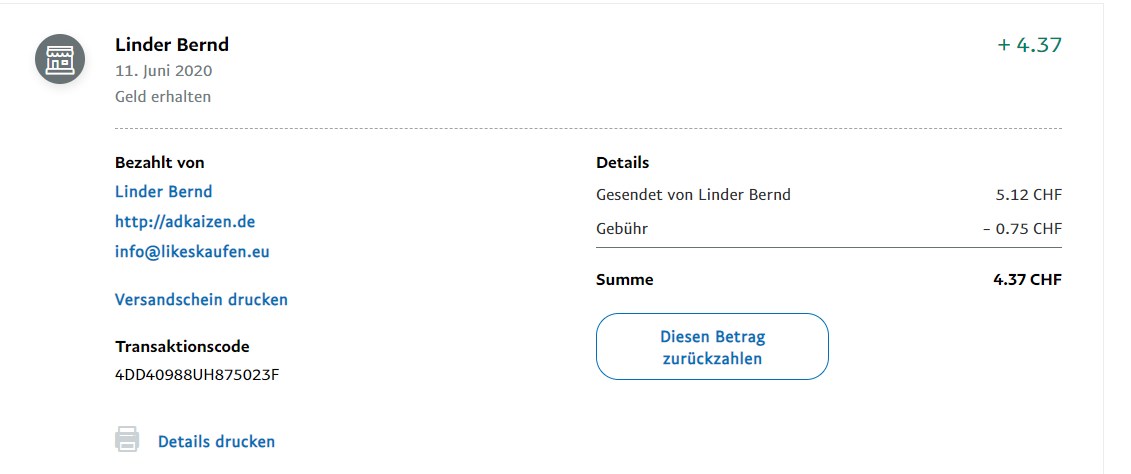This screenshot has width=1131, height=474.
Task: Click the − 0.75 CHF fee amount
Action: click(1022, 229)
